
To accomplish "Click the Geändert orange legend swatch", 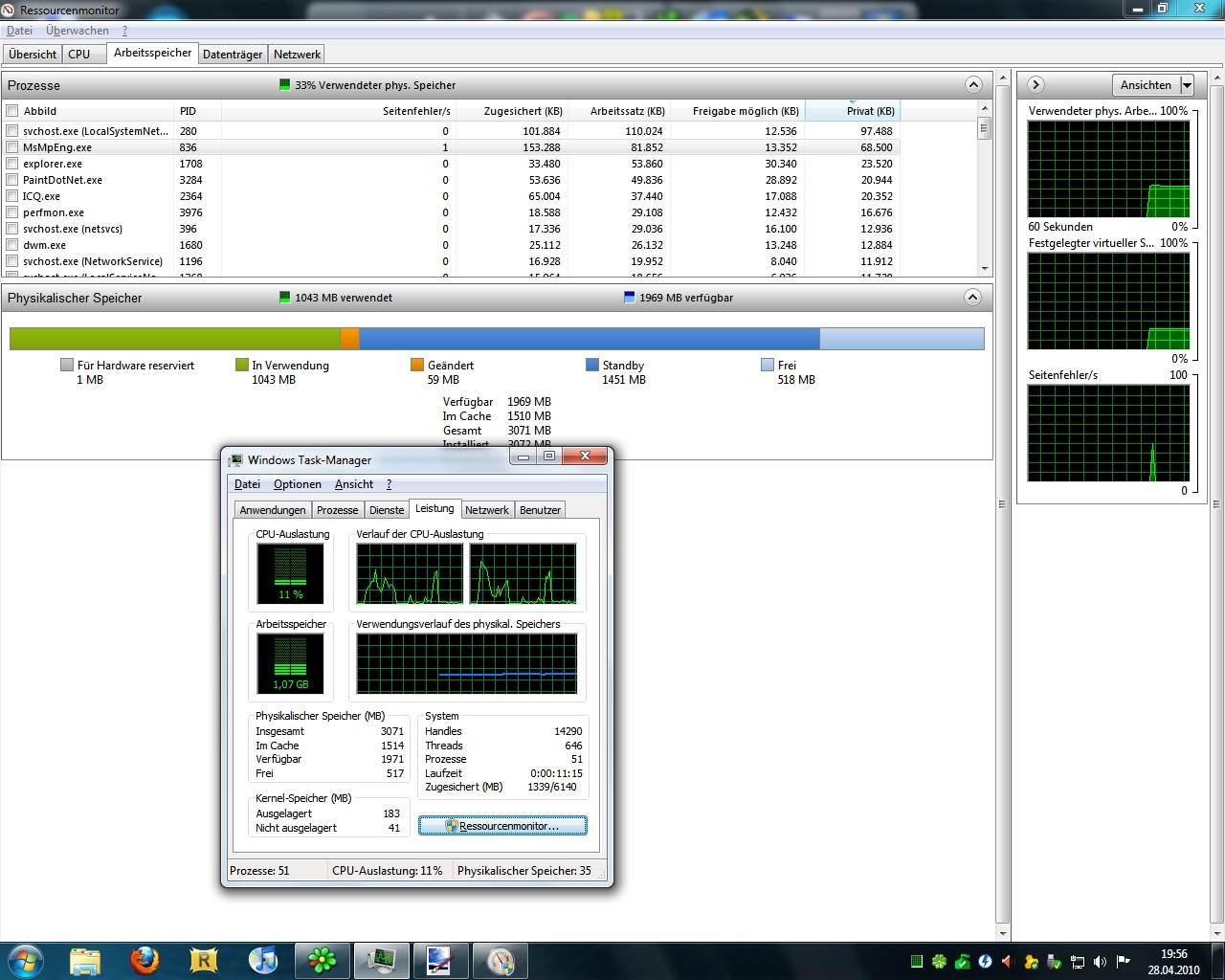I will coord(417,365).
